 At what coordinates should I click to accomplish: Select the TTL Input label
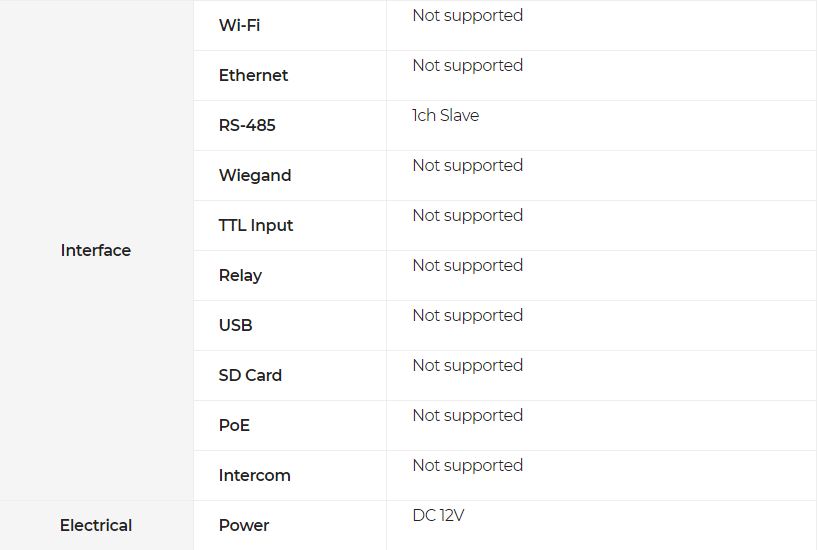pyautogui.click(x=256, y=226)
